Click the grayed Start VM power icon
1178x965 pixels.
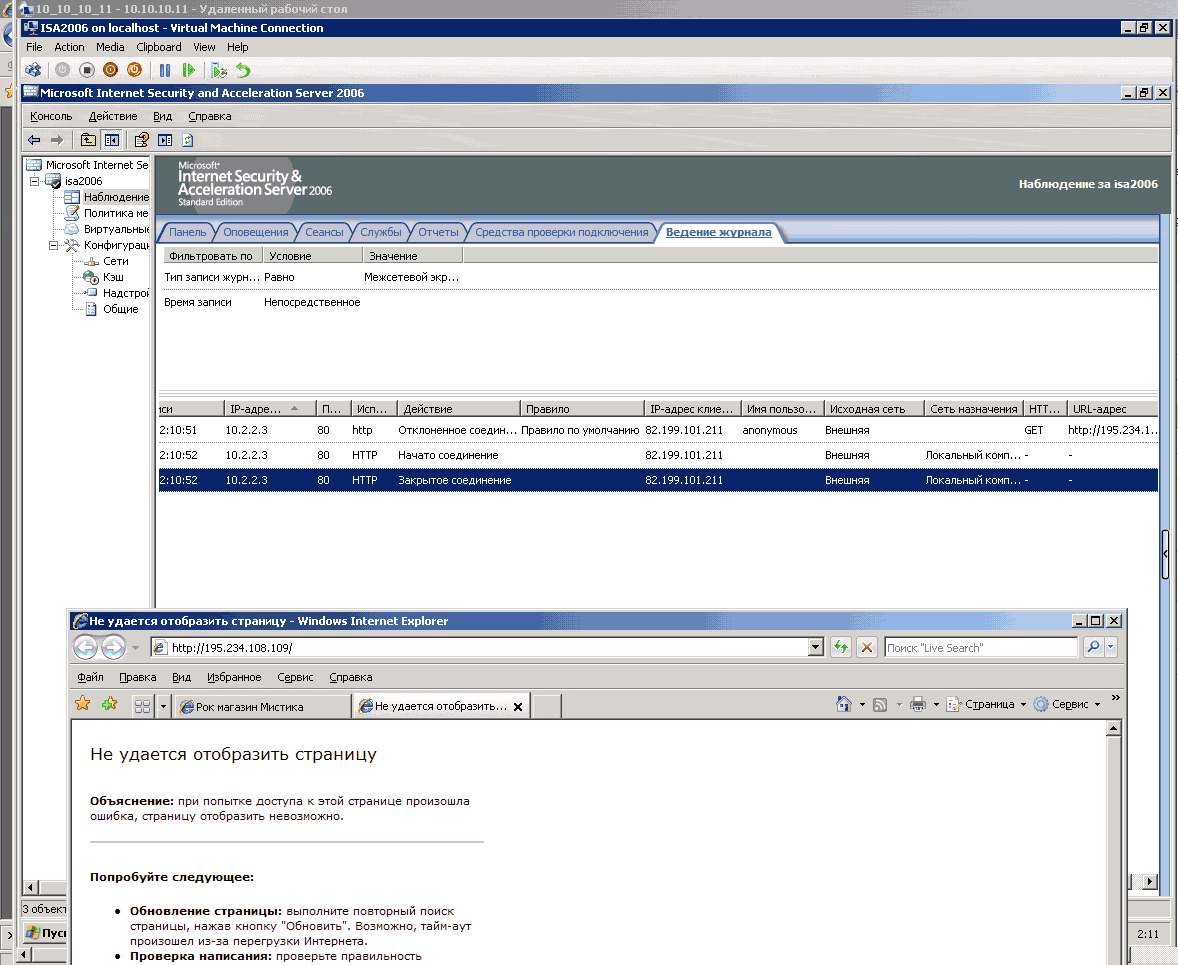tap(62, 70)
